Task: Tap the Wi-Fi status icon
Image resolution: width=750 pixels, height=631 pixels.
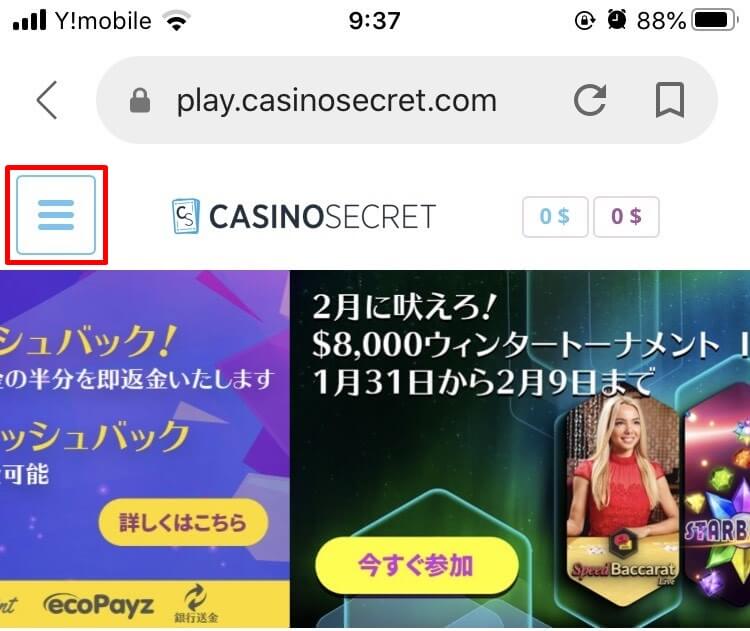Action: tap(176, 21)
